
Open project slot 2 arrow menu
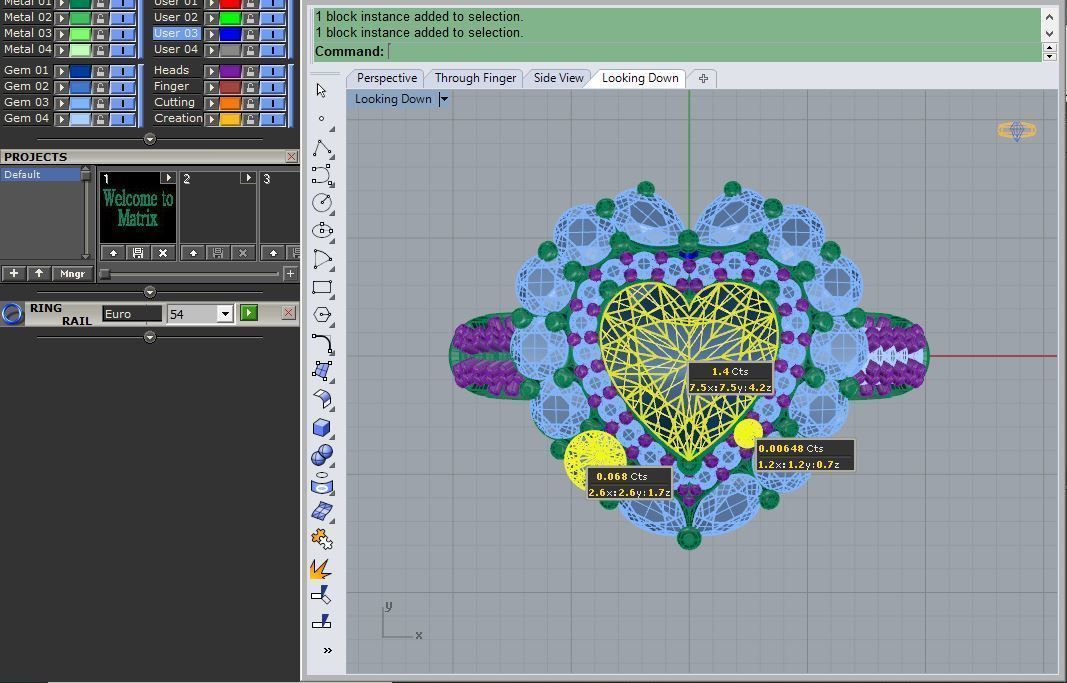coord(248,178)
